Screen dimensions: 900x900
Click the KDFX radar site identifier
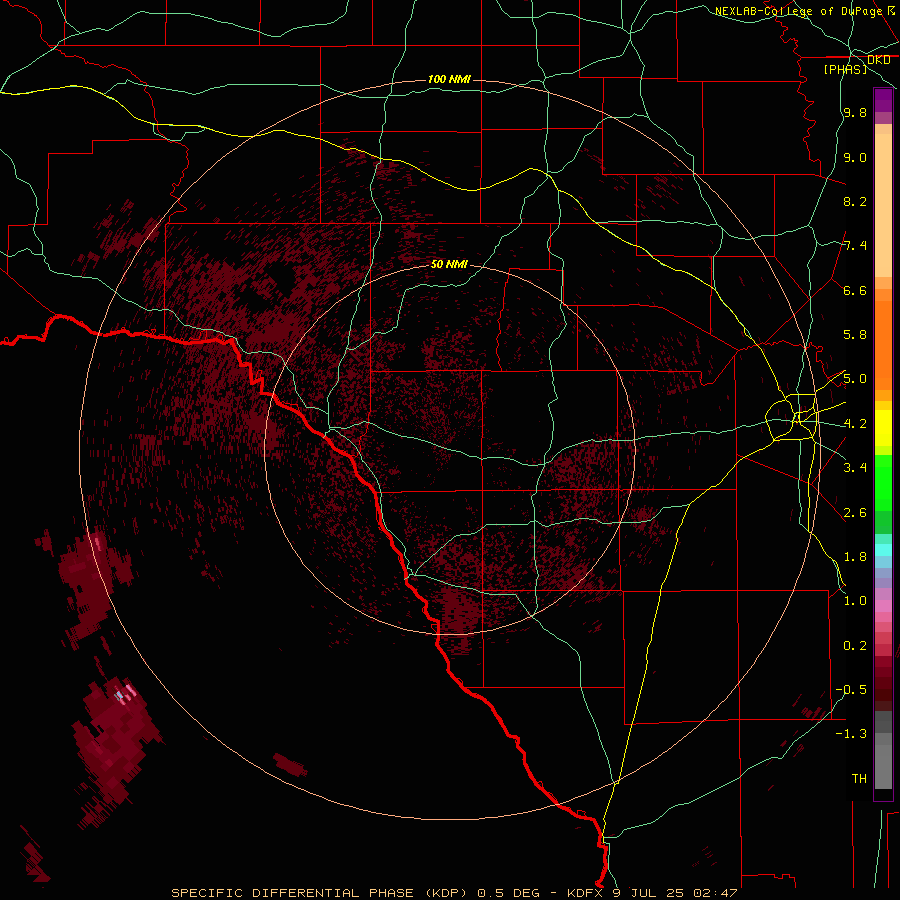(586, 893)
